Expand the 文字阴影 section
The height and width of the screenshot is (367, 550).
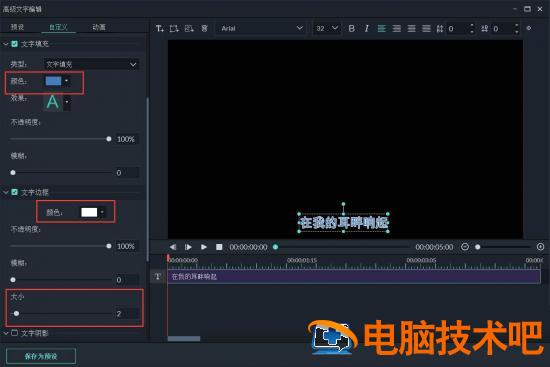[6, 333]
